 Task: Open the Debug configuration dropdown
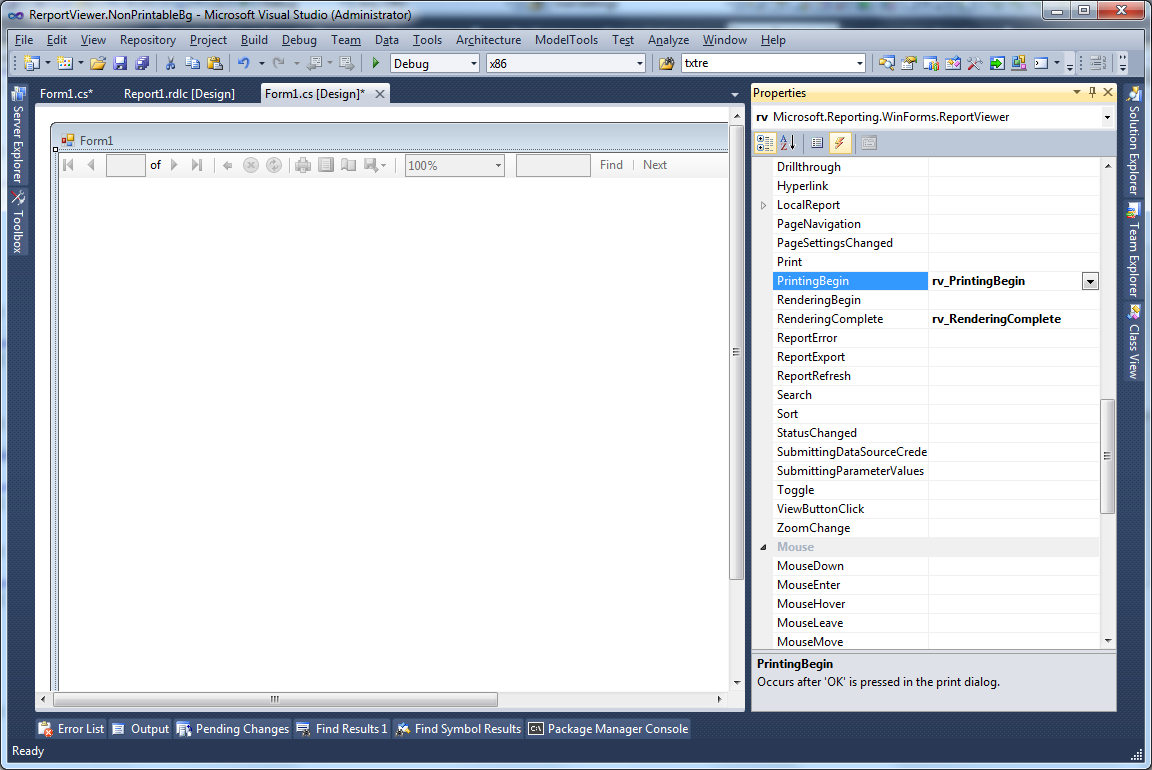pos(473,64)
